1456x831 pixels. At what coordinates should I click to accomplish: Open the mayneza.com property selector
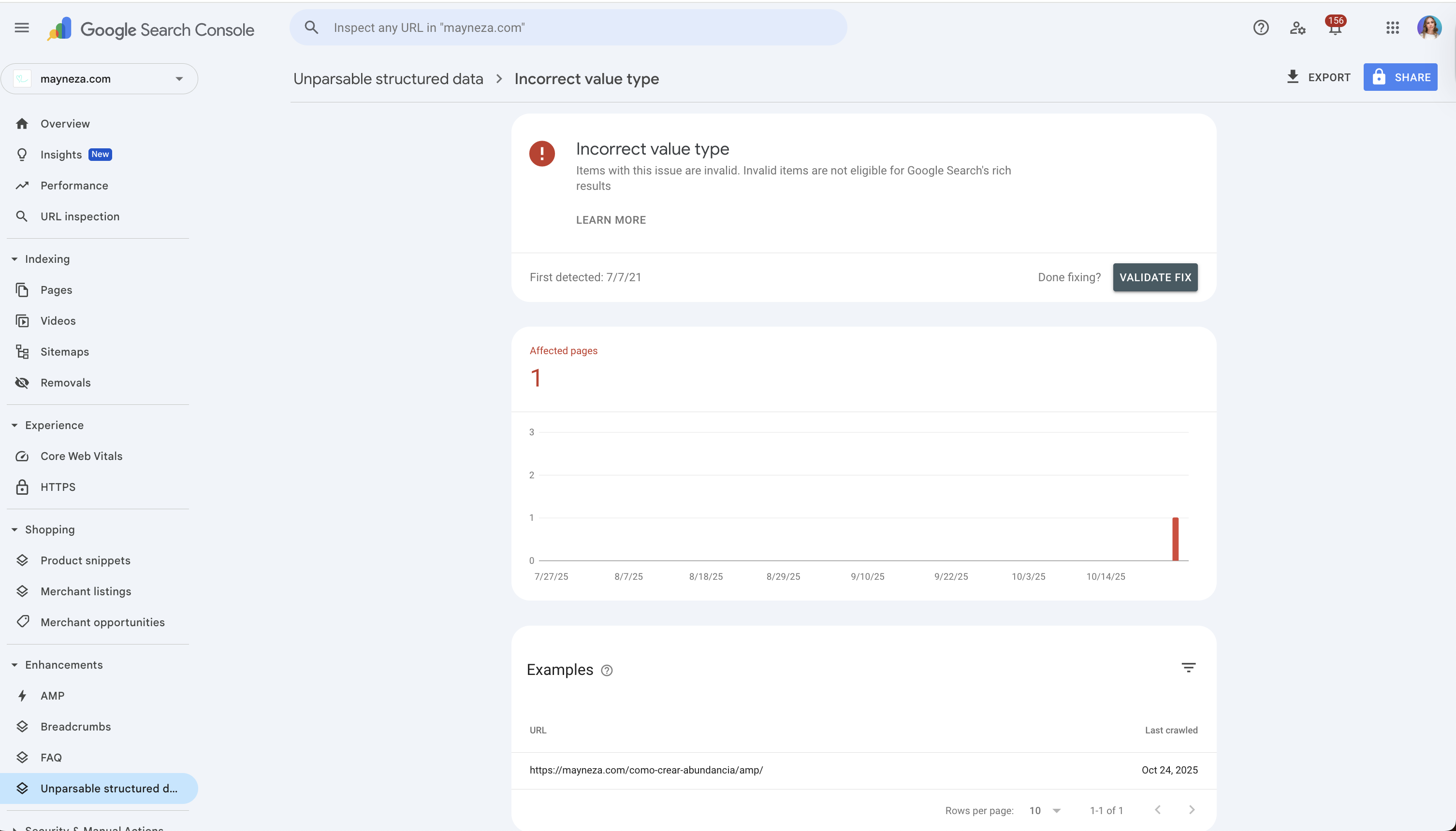100,79
